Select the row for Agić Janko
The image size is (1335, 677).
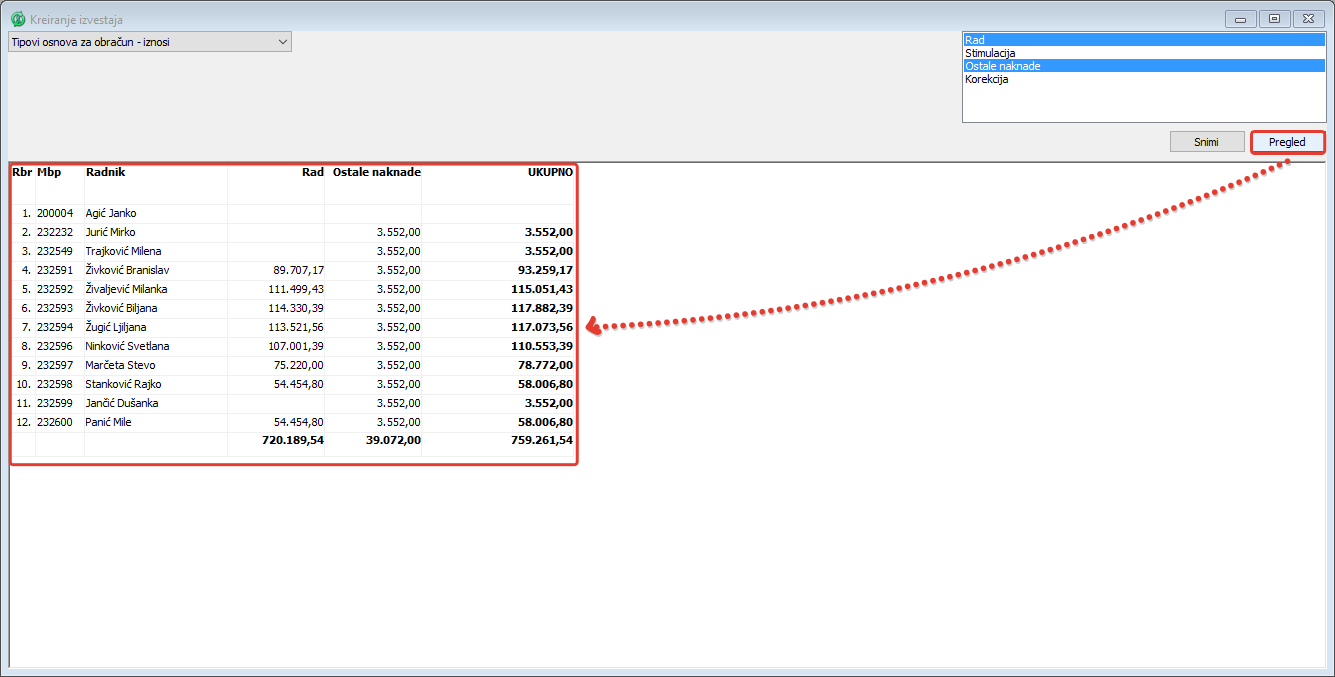coord(111,213)
